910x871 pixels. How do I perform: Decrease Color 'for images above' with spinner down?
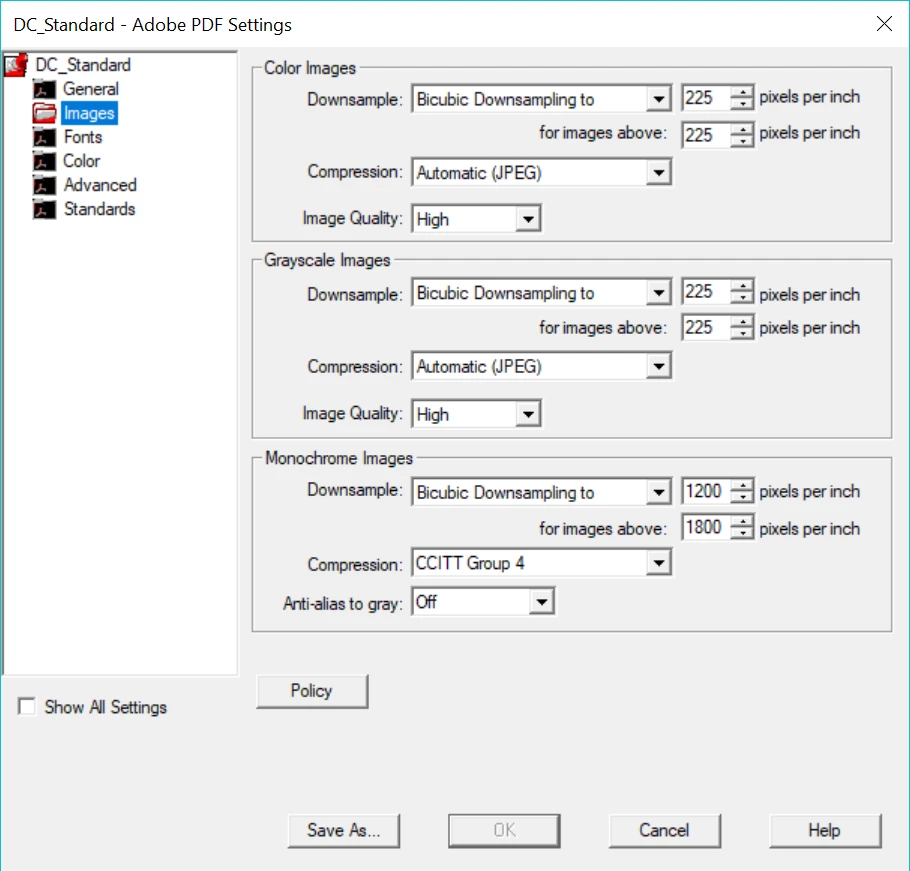(x=742, y=141)
